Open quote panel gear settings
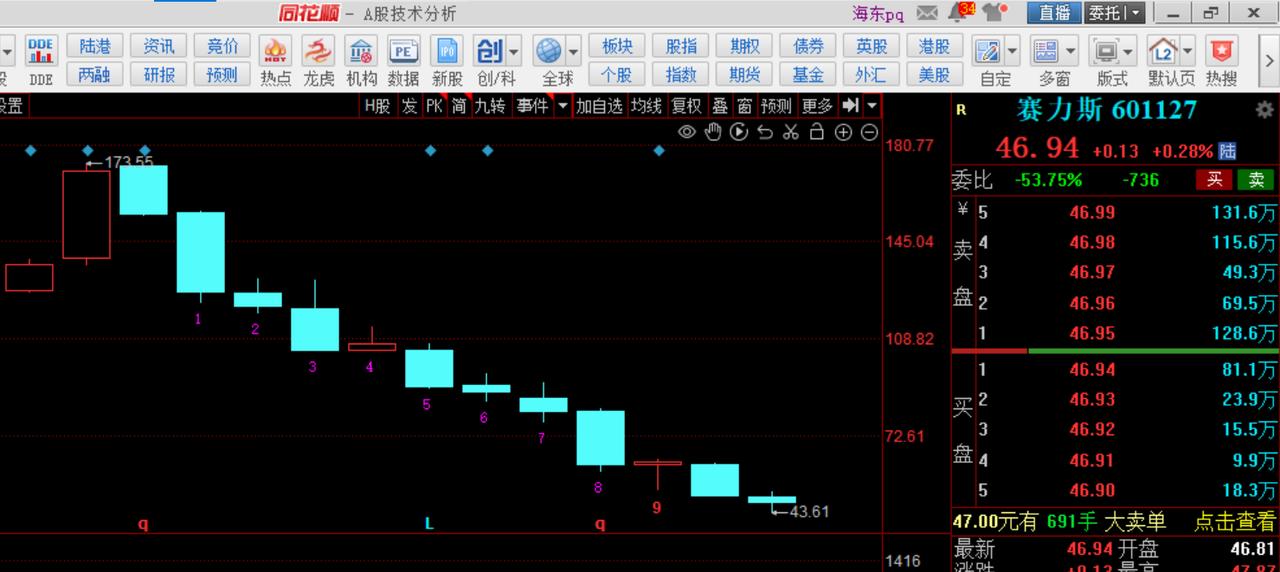 [1265, 110]
